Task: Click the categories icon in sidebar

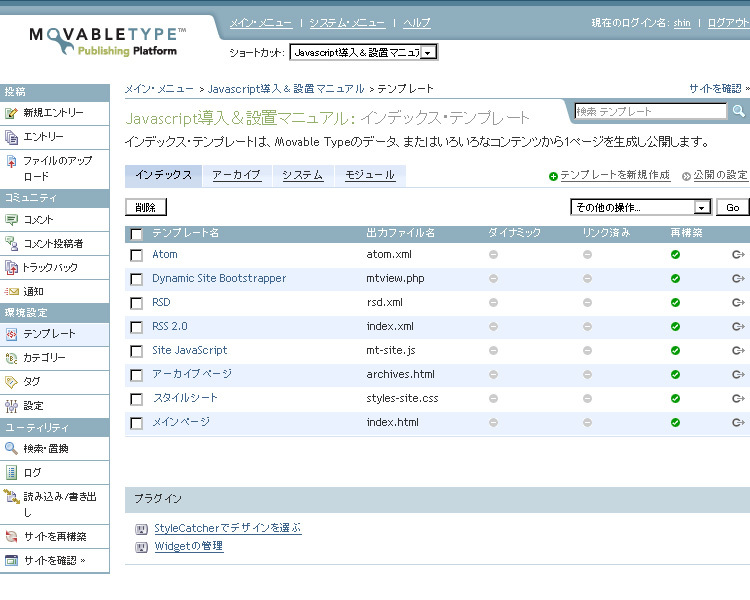Action: tap(11, 358)
